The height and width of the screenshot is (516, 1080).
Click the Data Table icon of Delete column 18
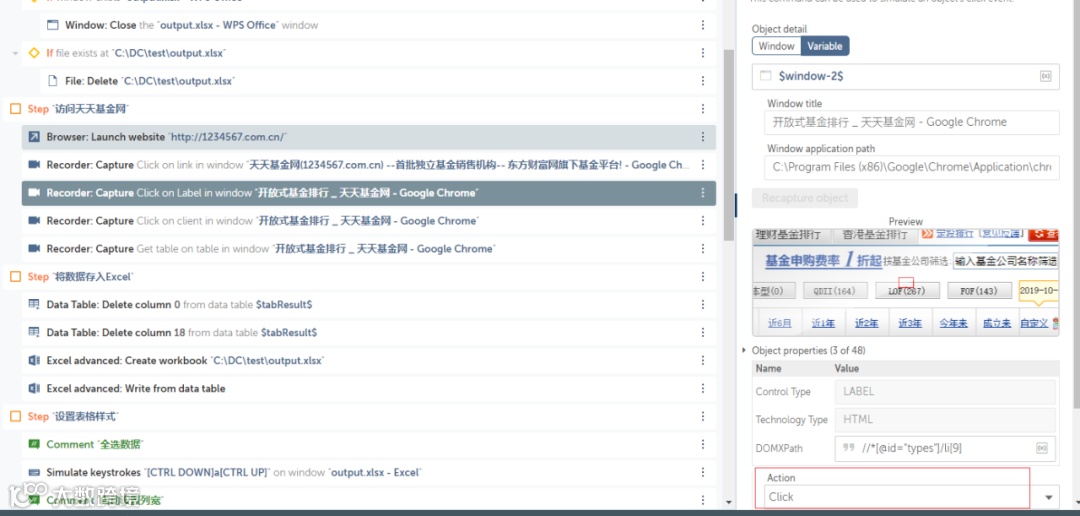tap(34, 332)
